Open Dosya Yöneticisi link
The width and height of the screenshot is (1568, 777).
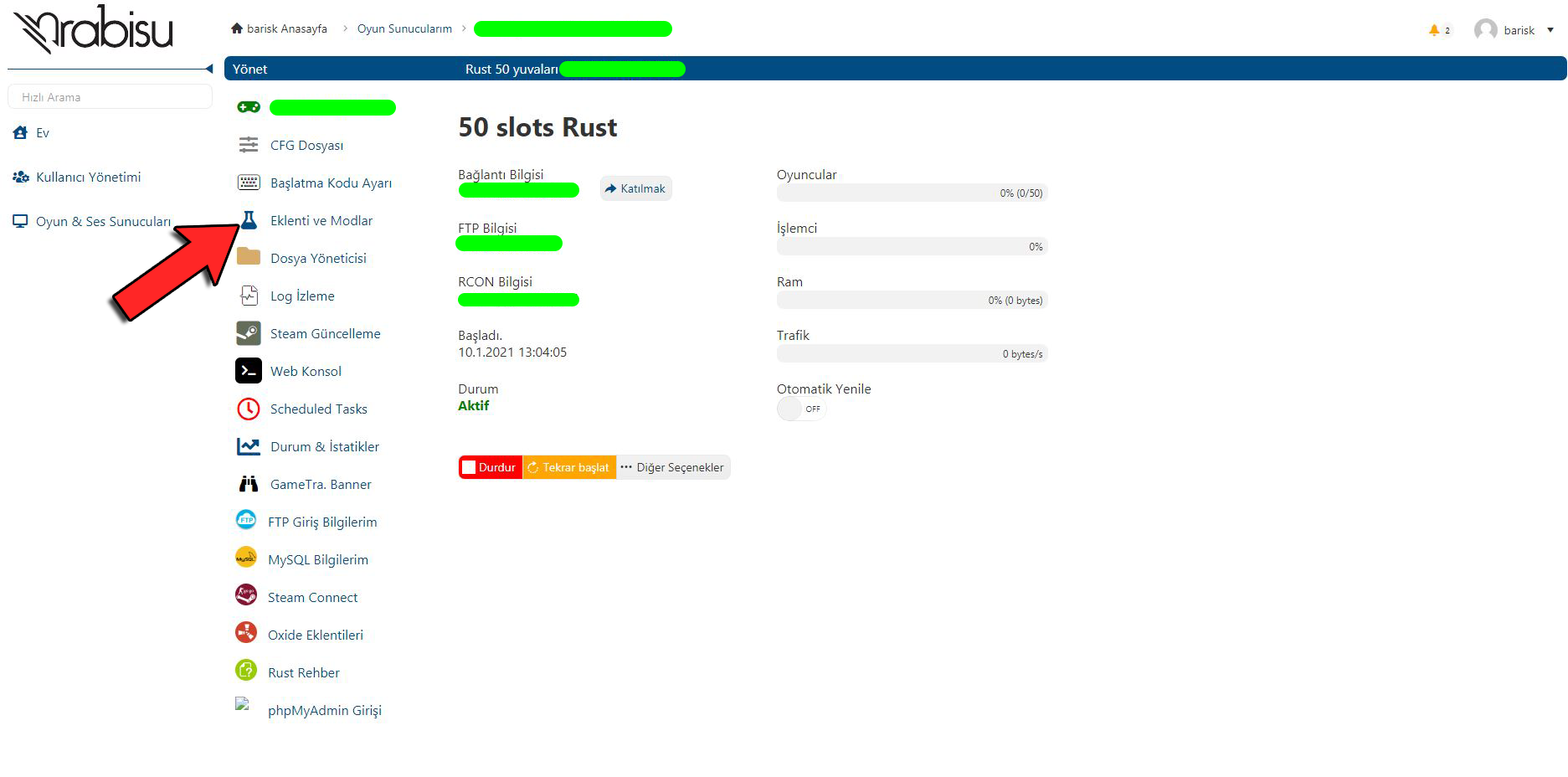(318, 258)
